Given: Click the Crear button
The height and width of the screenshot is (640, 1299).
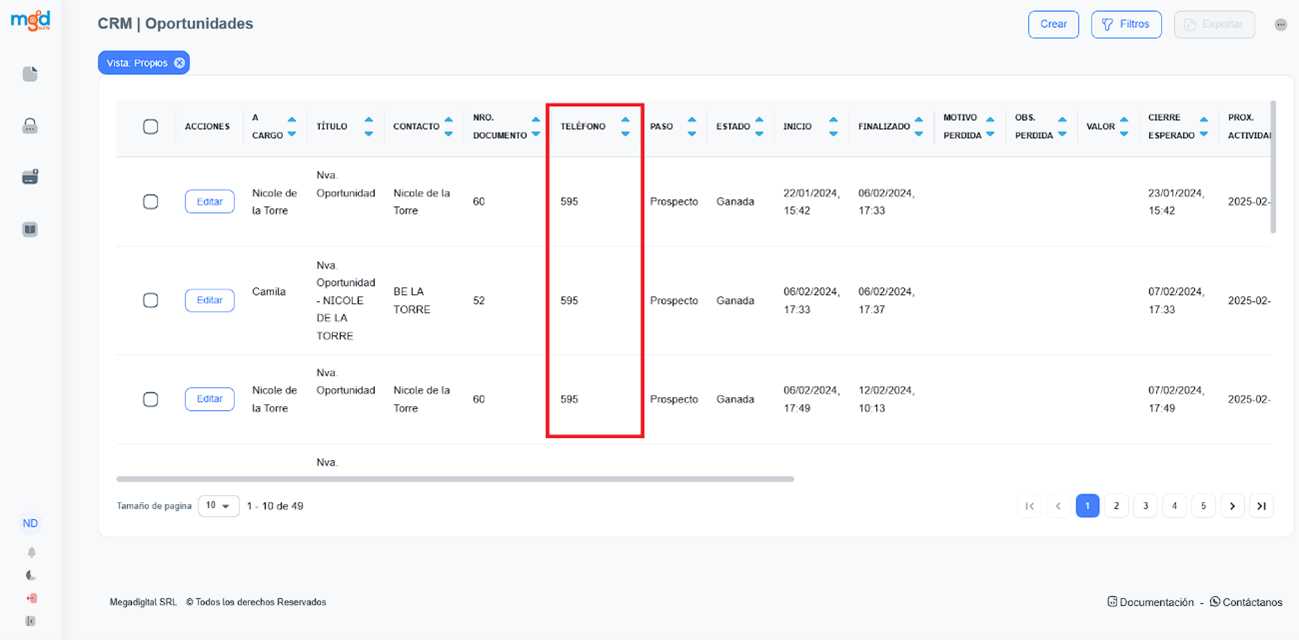Looking at the screenshot, I should tap(1053, 25).
